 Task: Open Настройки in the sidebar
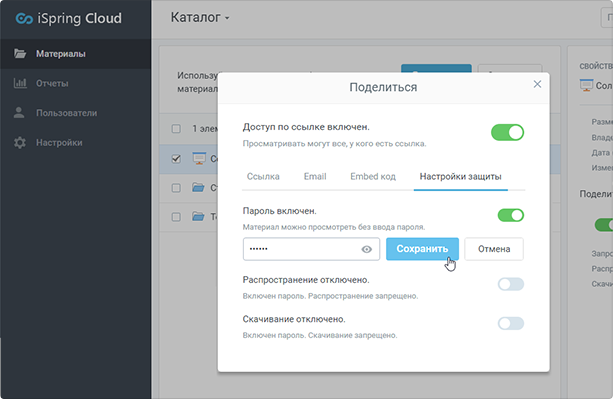coord(75,142)
